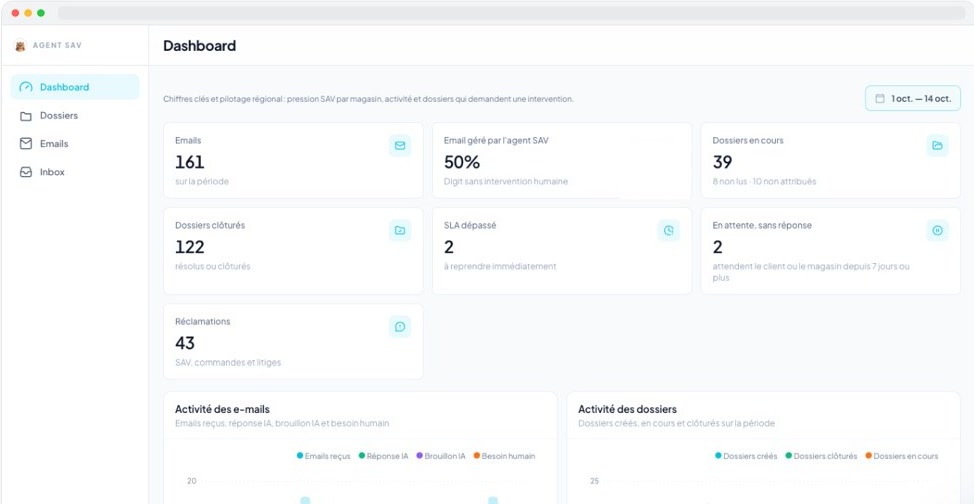Click the 'Email géré par l'agent SAV' title
The width and height of the screenshot is (974, 504).
pos(496,140)
